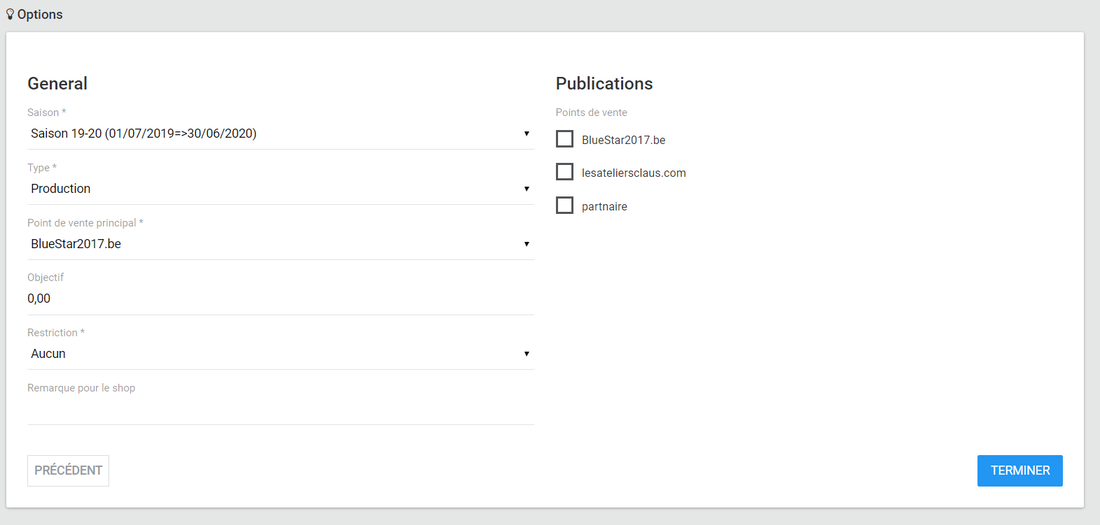Click the Remarque pour le shop field
Screen dimensions: 1100x525
280,408
